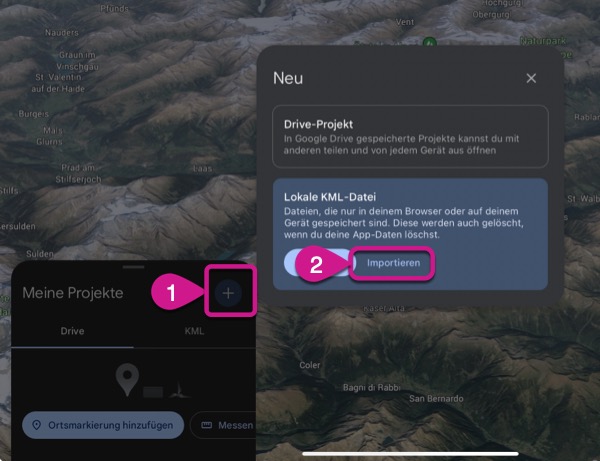The width and height of the screenshot is (600, 461).
Task: Tap the iOS home indicator bar
Action: [x=410, y=454]
